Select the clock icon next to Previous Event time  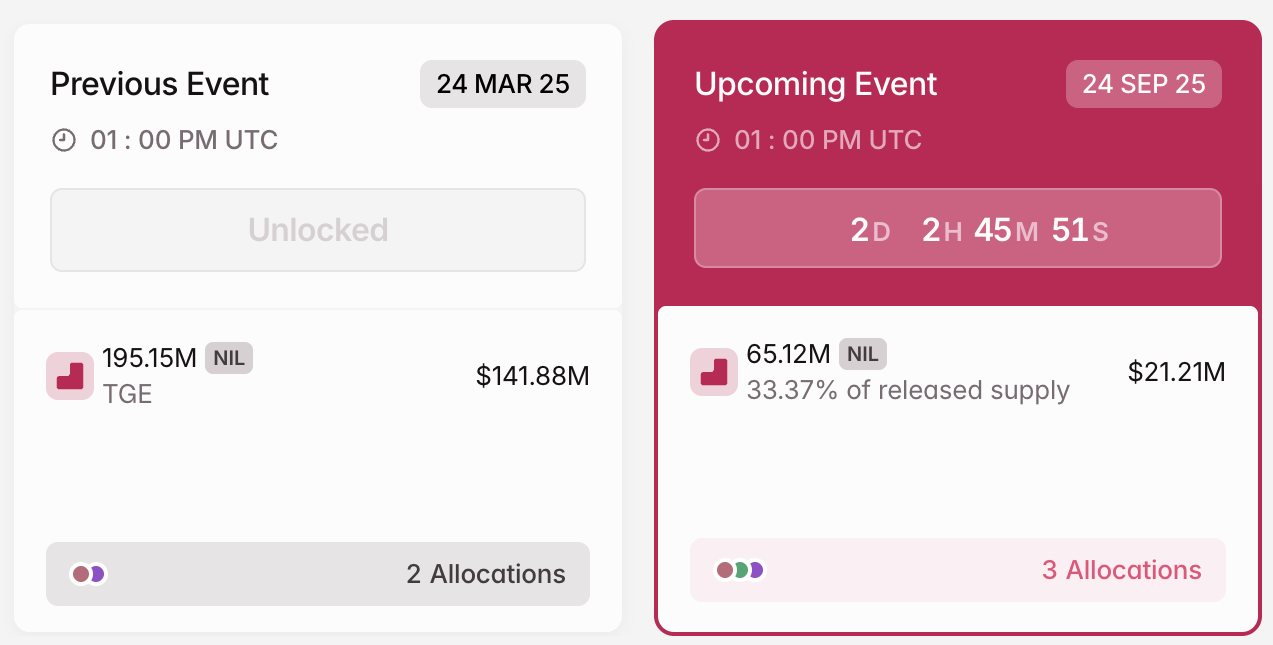pos(64,140)
